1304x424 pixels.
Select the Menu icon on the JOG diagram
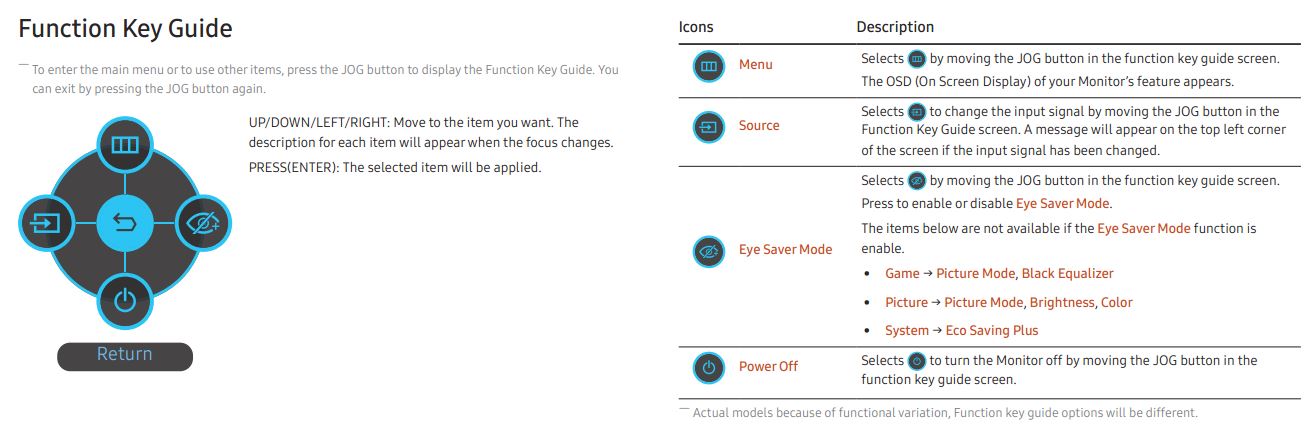(125, 145)
